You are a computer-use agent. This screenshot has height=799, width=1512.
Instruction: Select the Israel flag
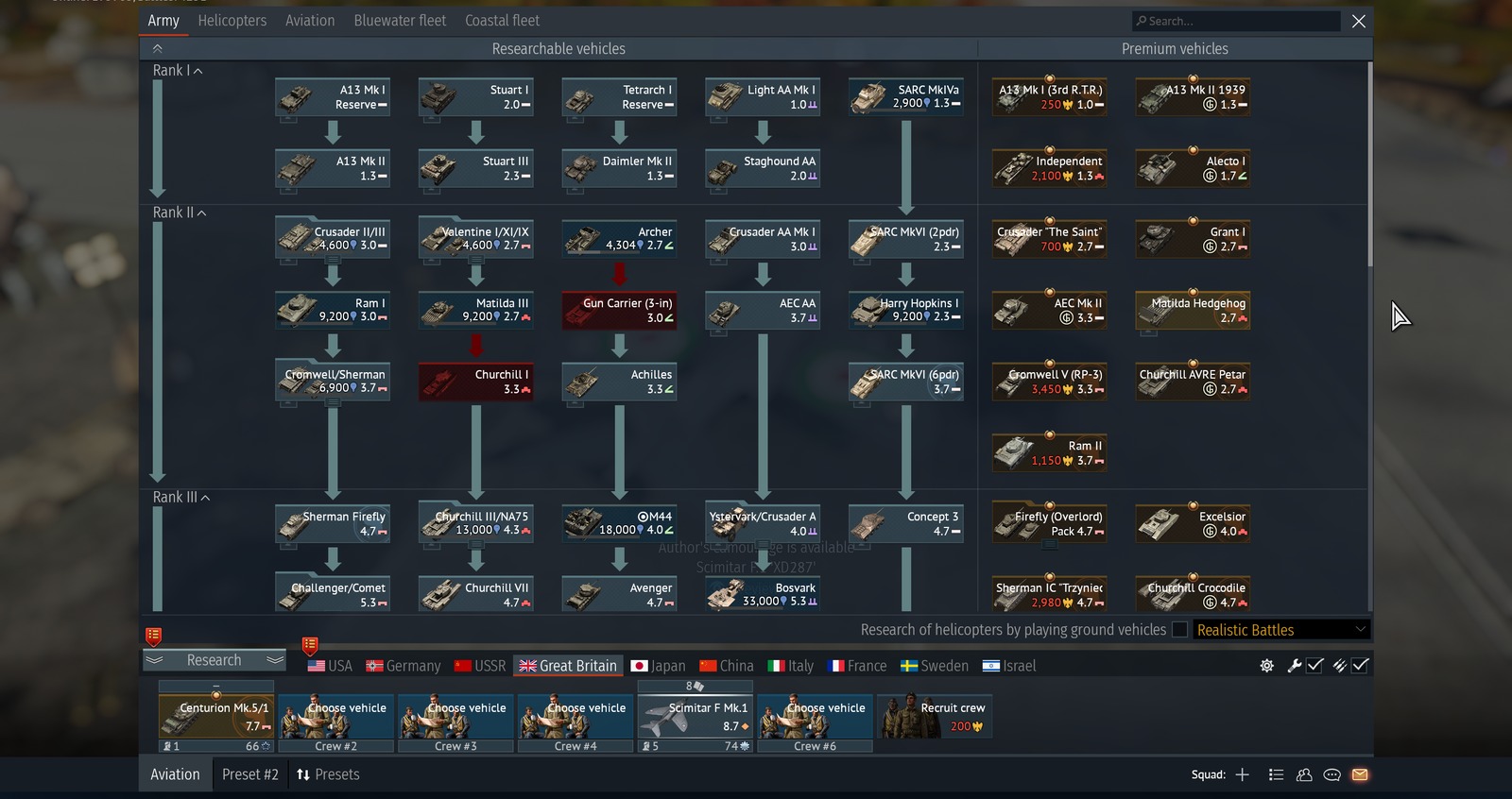tap(991, 666)
